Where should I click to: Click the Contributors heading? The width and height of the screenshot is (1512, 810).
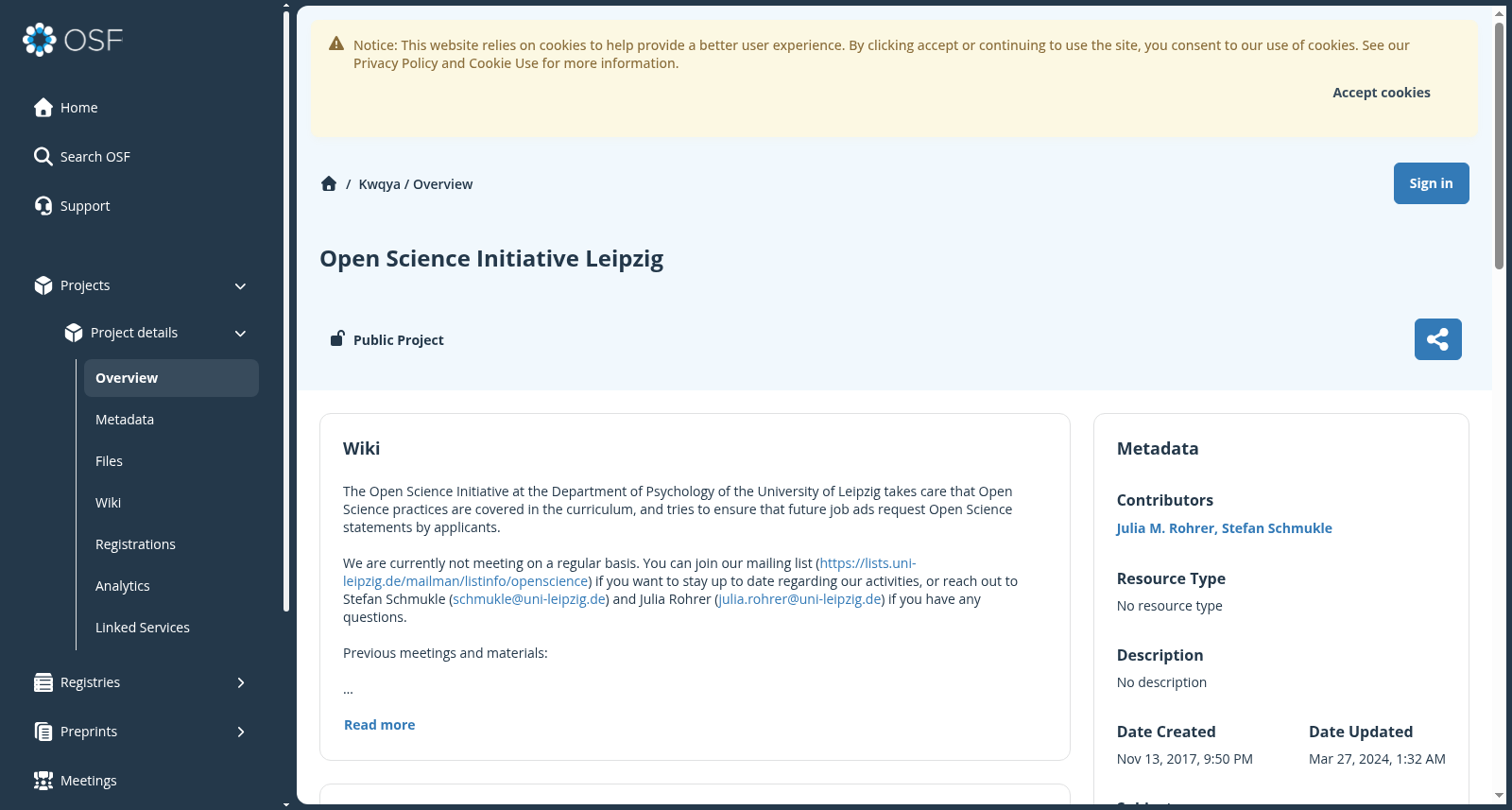pos(1164,501)
